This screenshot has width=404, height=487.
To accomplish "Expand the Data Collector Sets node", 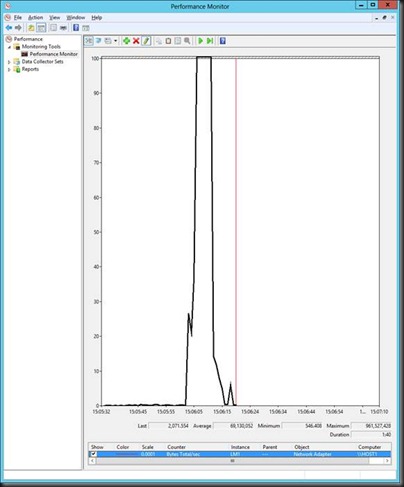I will coord(9,62).
